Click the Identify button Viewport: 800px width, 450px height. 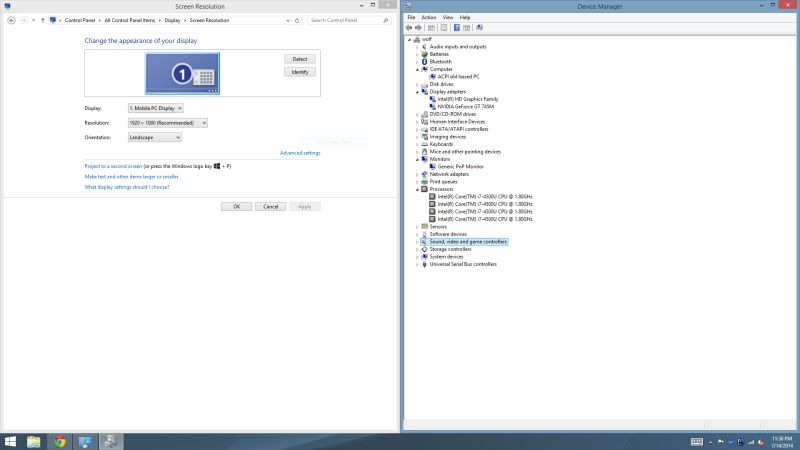(x=300, y=72)
